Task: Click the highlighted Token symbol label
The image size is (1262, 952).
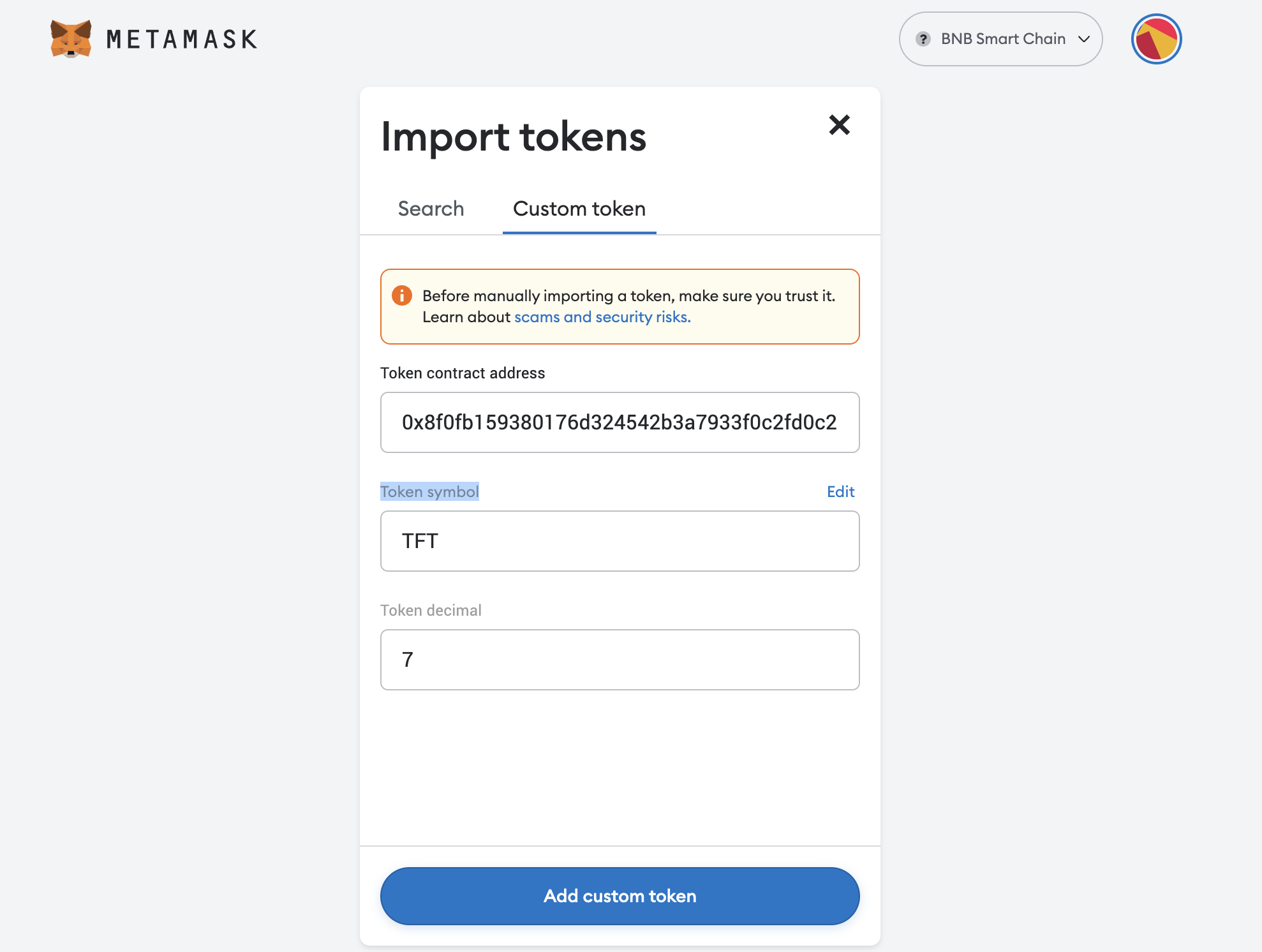Action: pyautogui.click(x=429, y=491)
